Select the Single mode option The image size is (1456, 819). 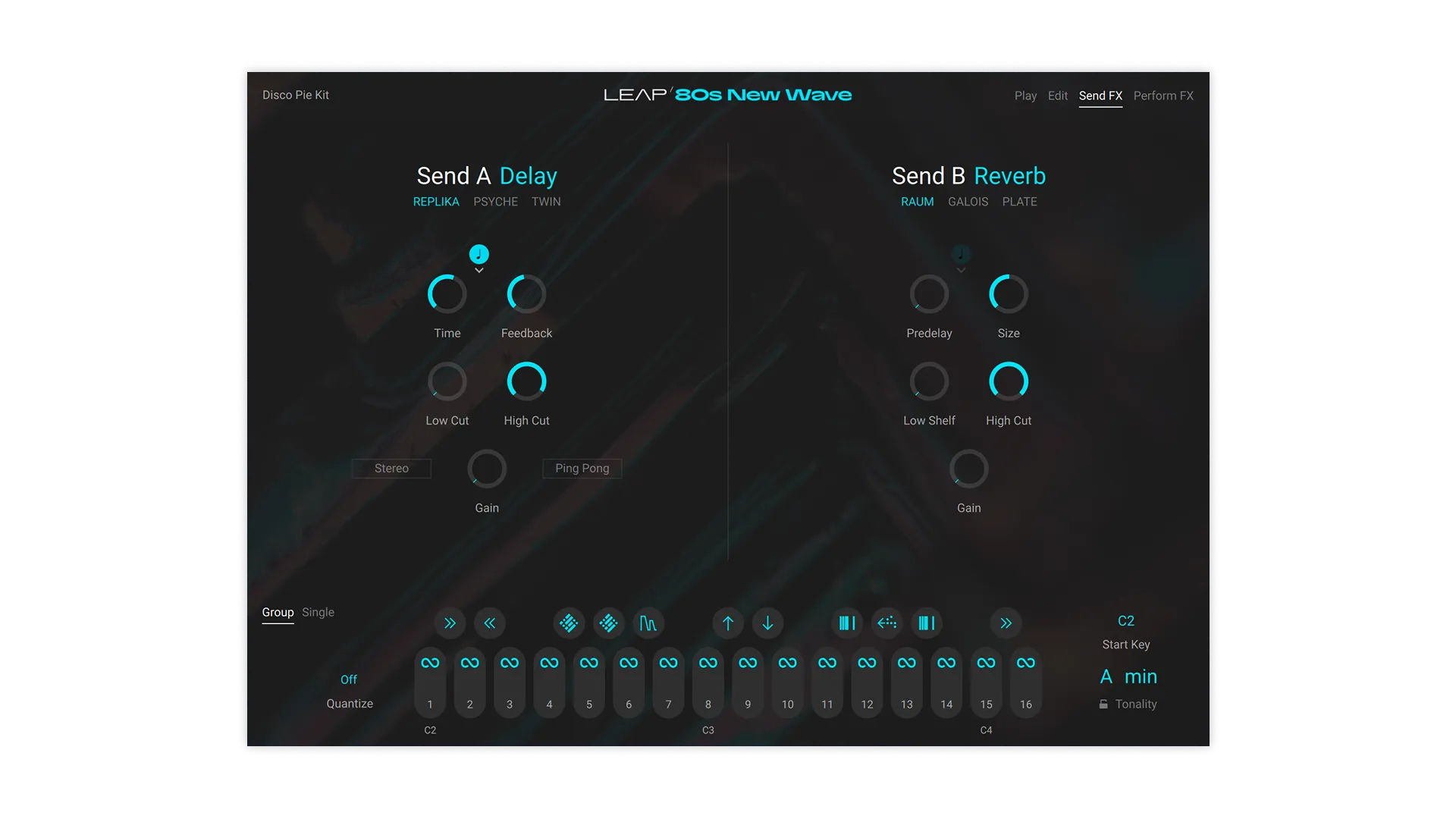click(x=318, y=612)
